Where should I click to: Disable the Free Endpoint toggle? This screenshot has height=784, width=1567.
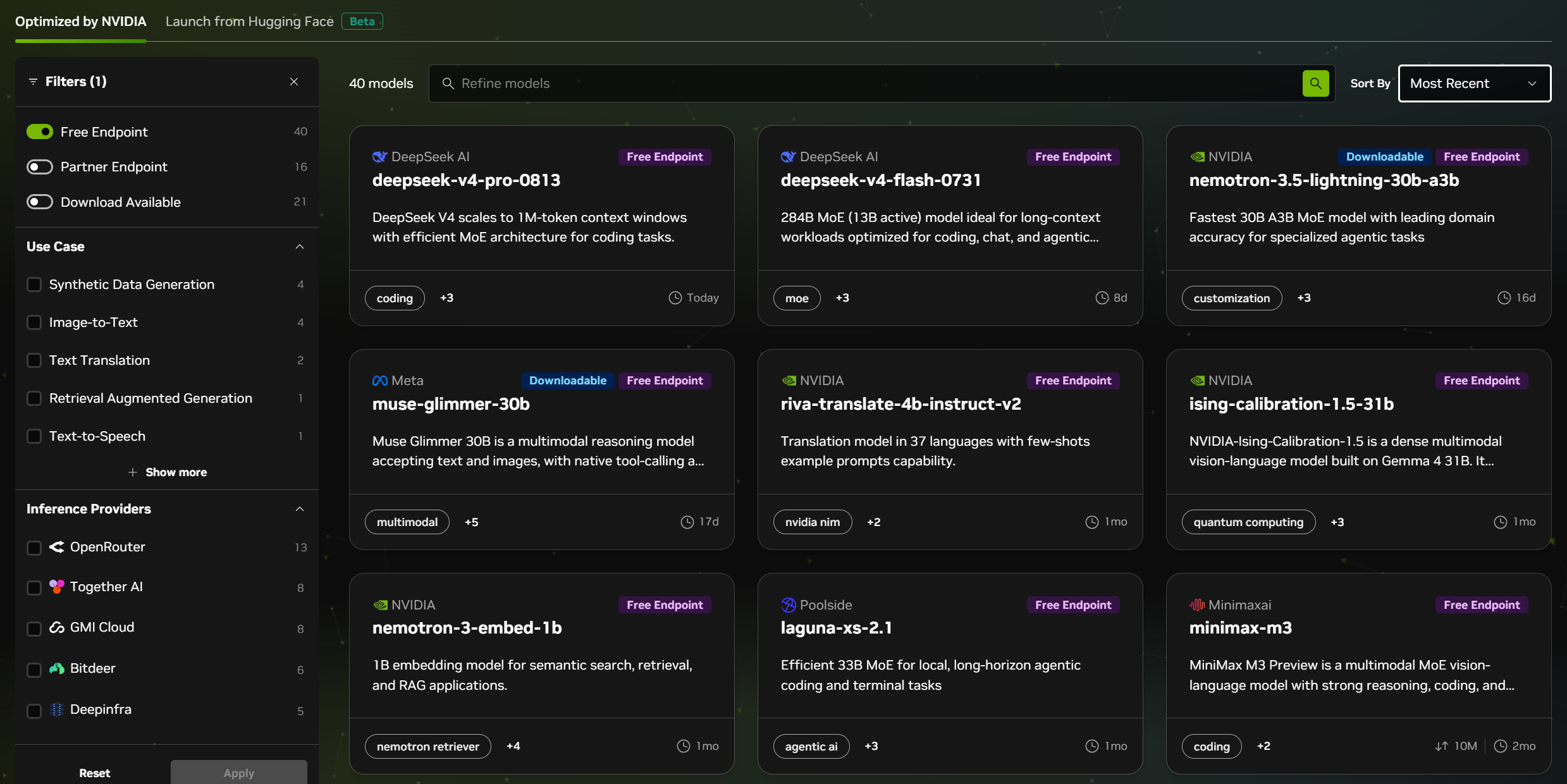click(40, 132)
